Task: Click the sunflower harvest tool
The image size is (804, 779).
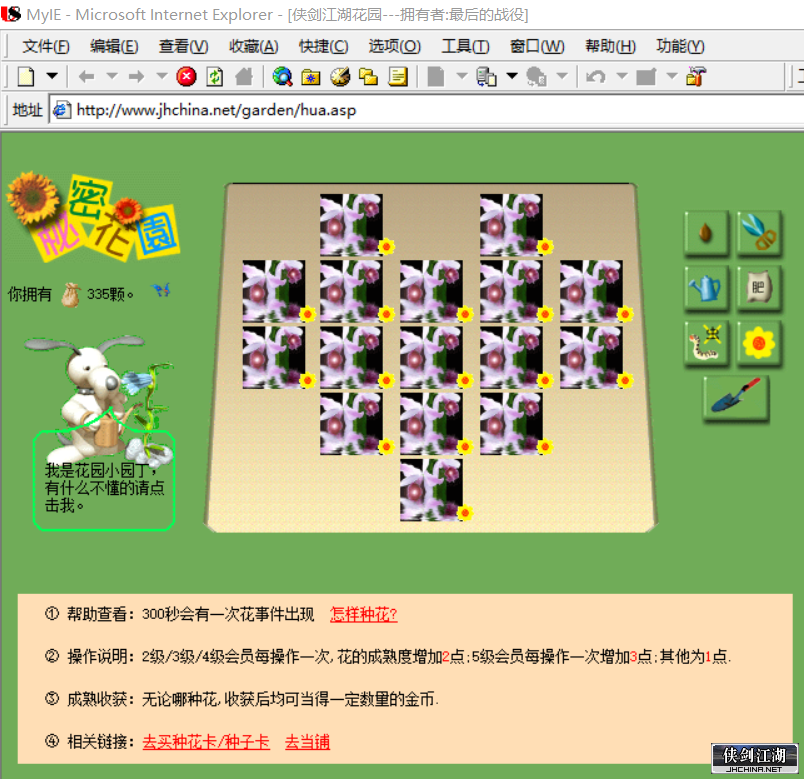Action: click(x=759, y=343)
